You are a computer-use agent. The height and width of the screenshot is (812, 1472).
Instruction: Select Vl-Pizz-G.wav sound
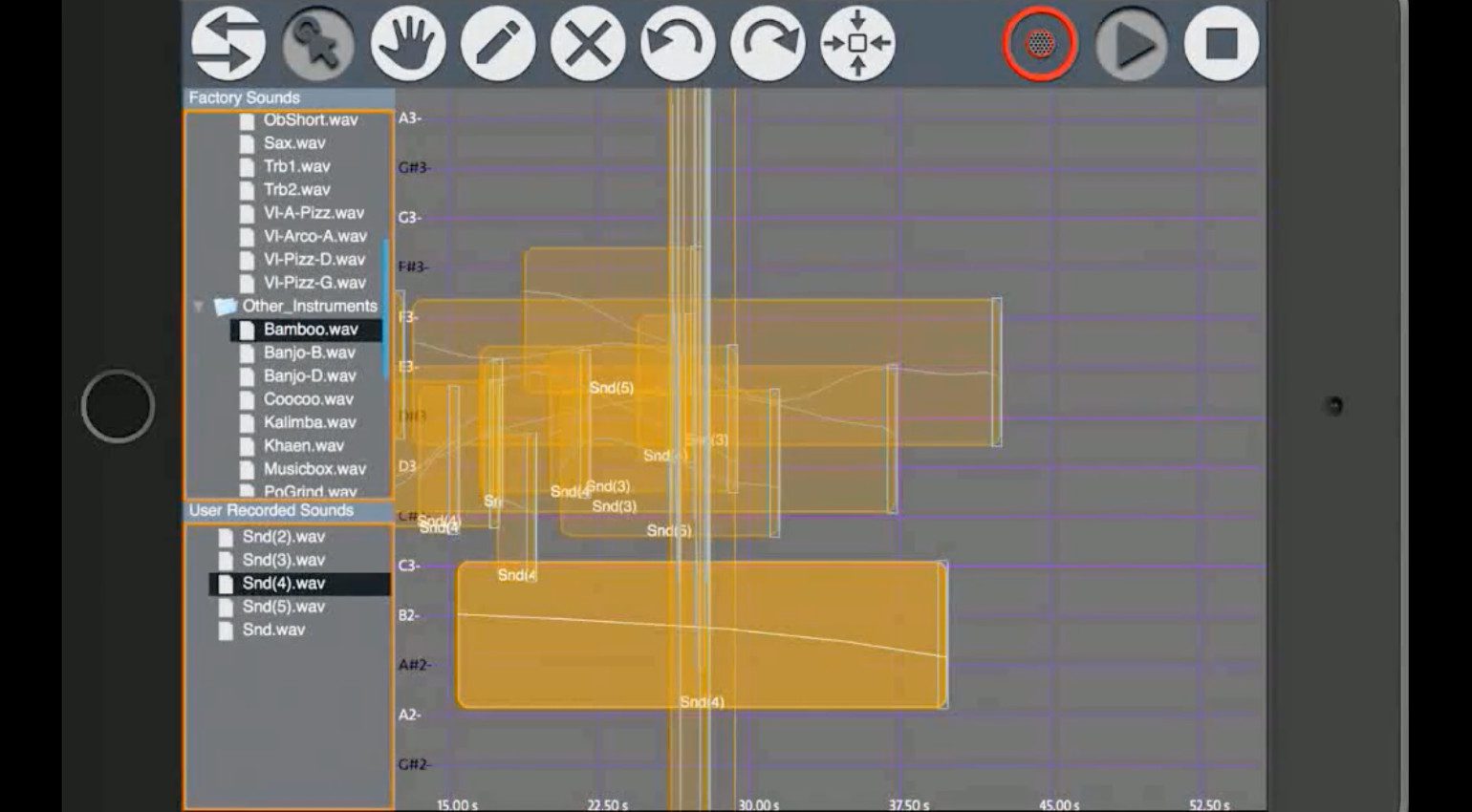click(x=314, y=283)
